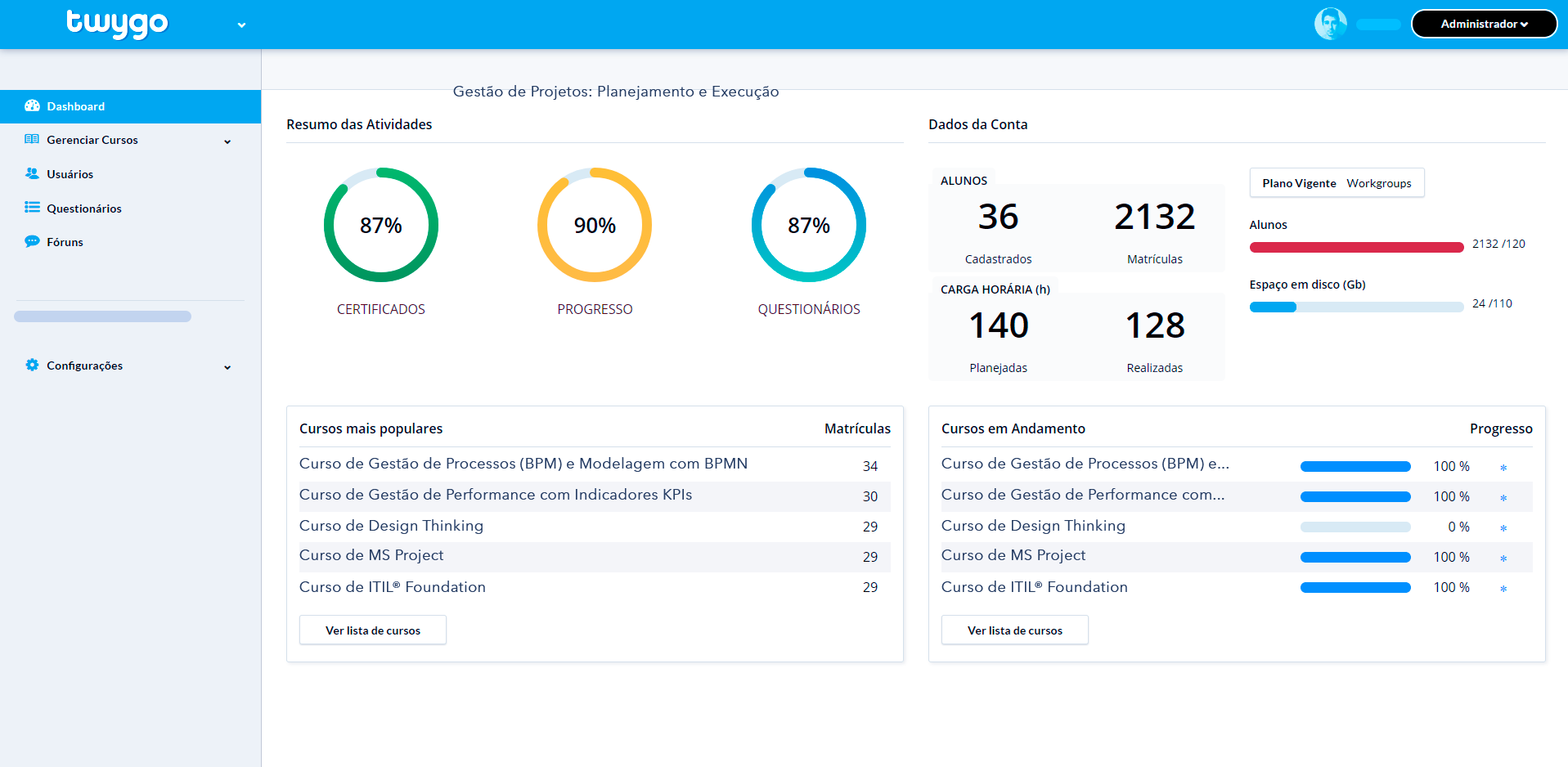Click the Dashboard gauge icon in sidebar
Screen dimensions: 1568x767
click(x=32, y=106)
